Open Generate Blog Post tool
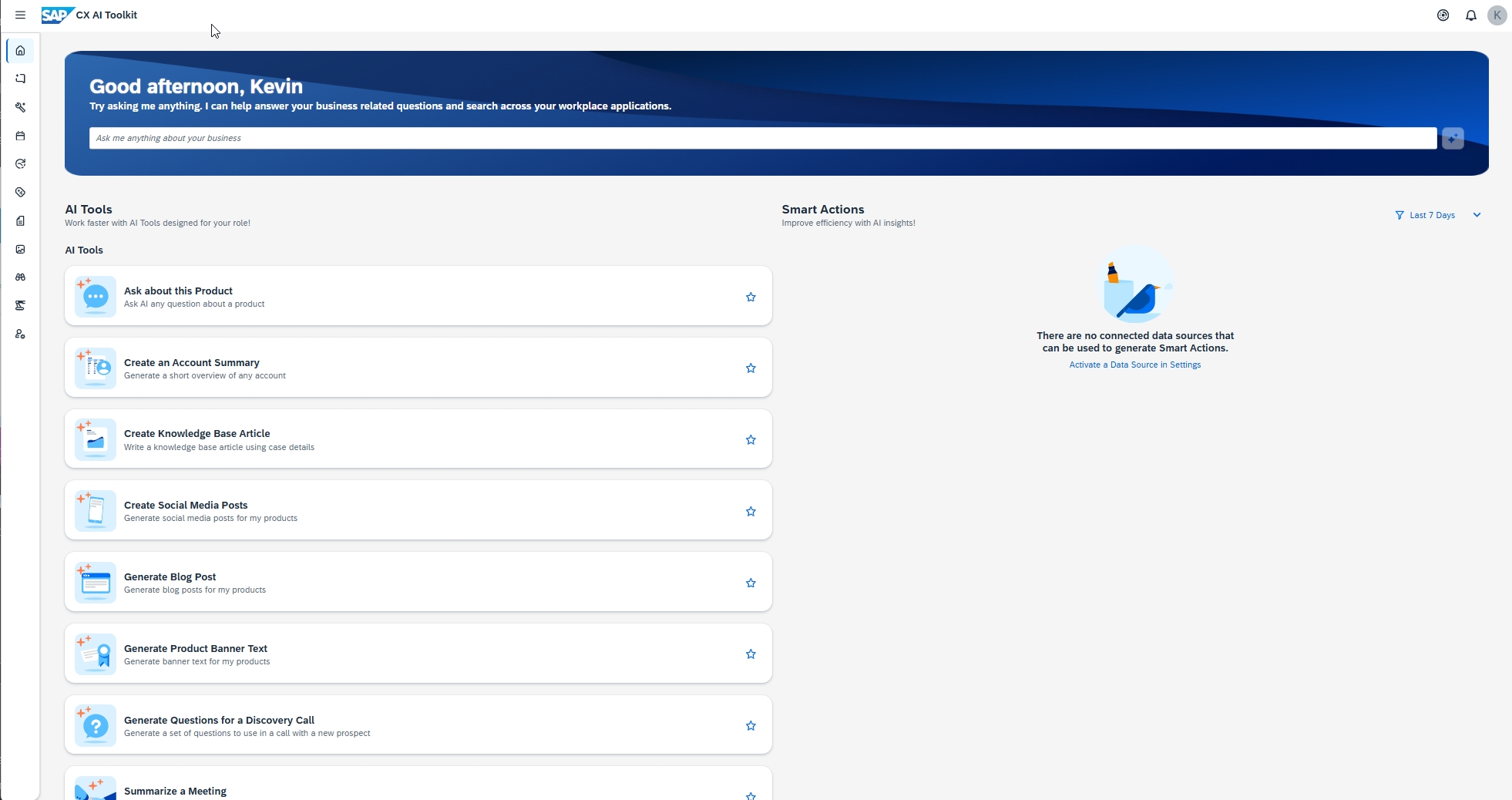The image size is (1512, 800). pos(418,582)
